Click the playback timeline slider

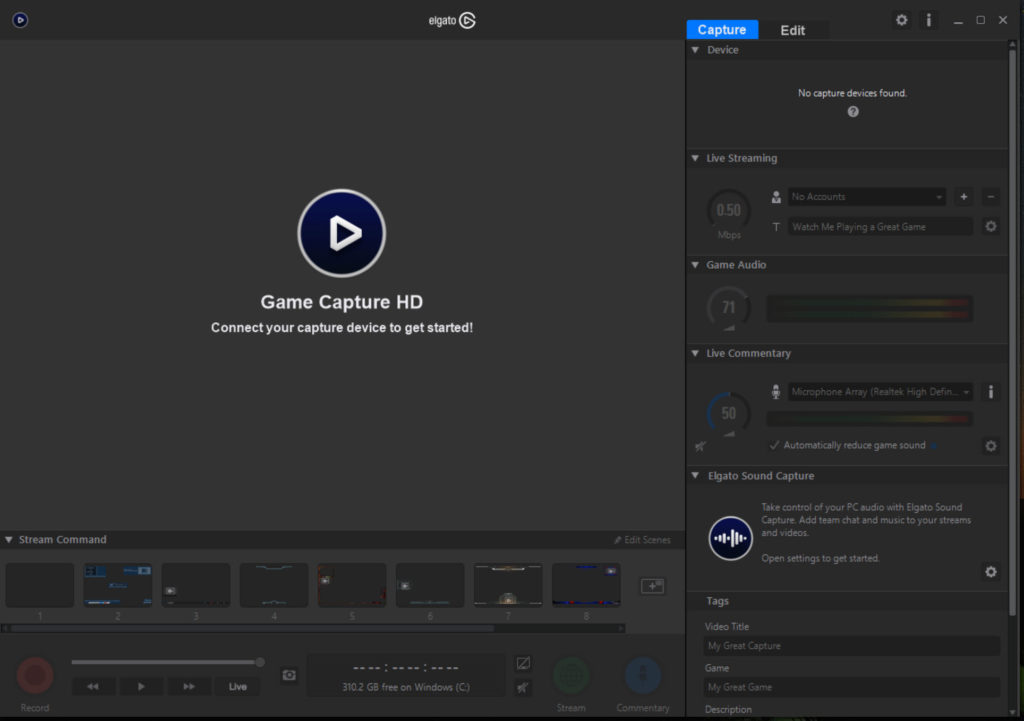pyautogui.click(x=168, y=662)
